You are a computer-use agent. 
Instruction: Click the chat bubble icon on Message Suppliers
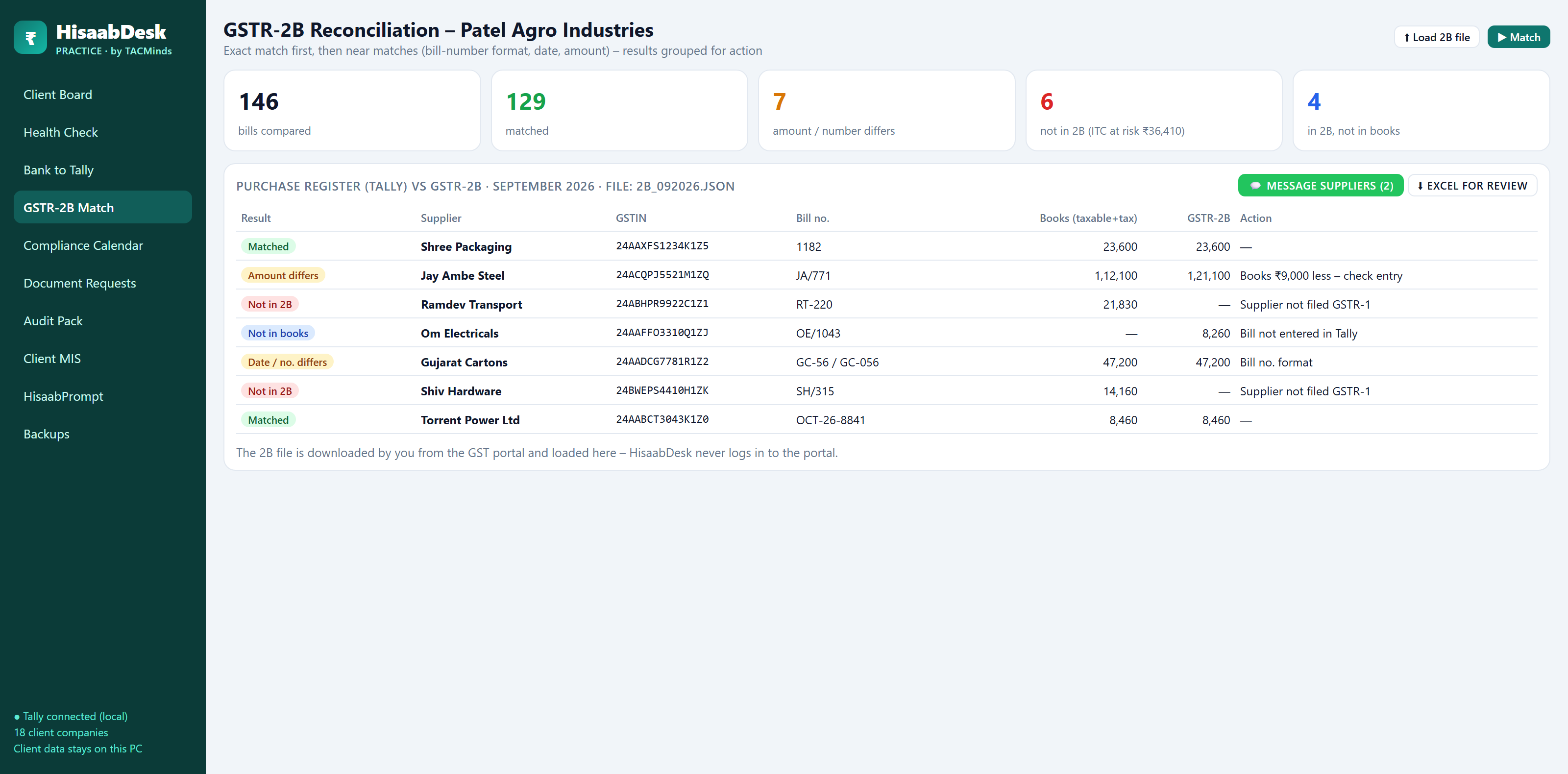coord(1255,186)
